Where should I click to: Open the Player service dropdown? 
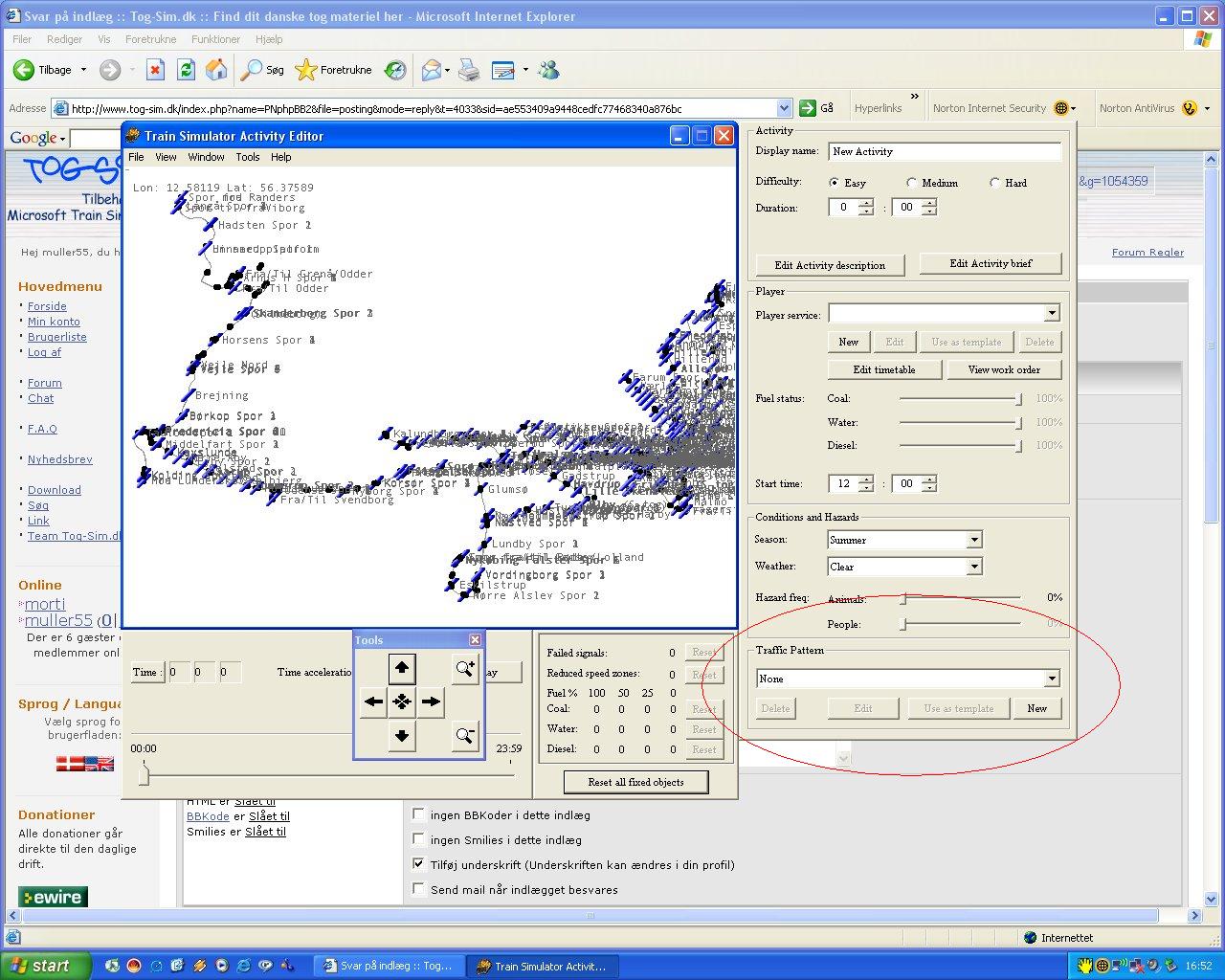pos(1052,313)
